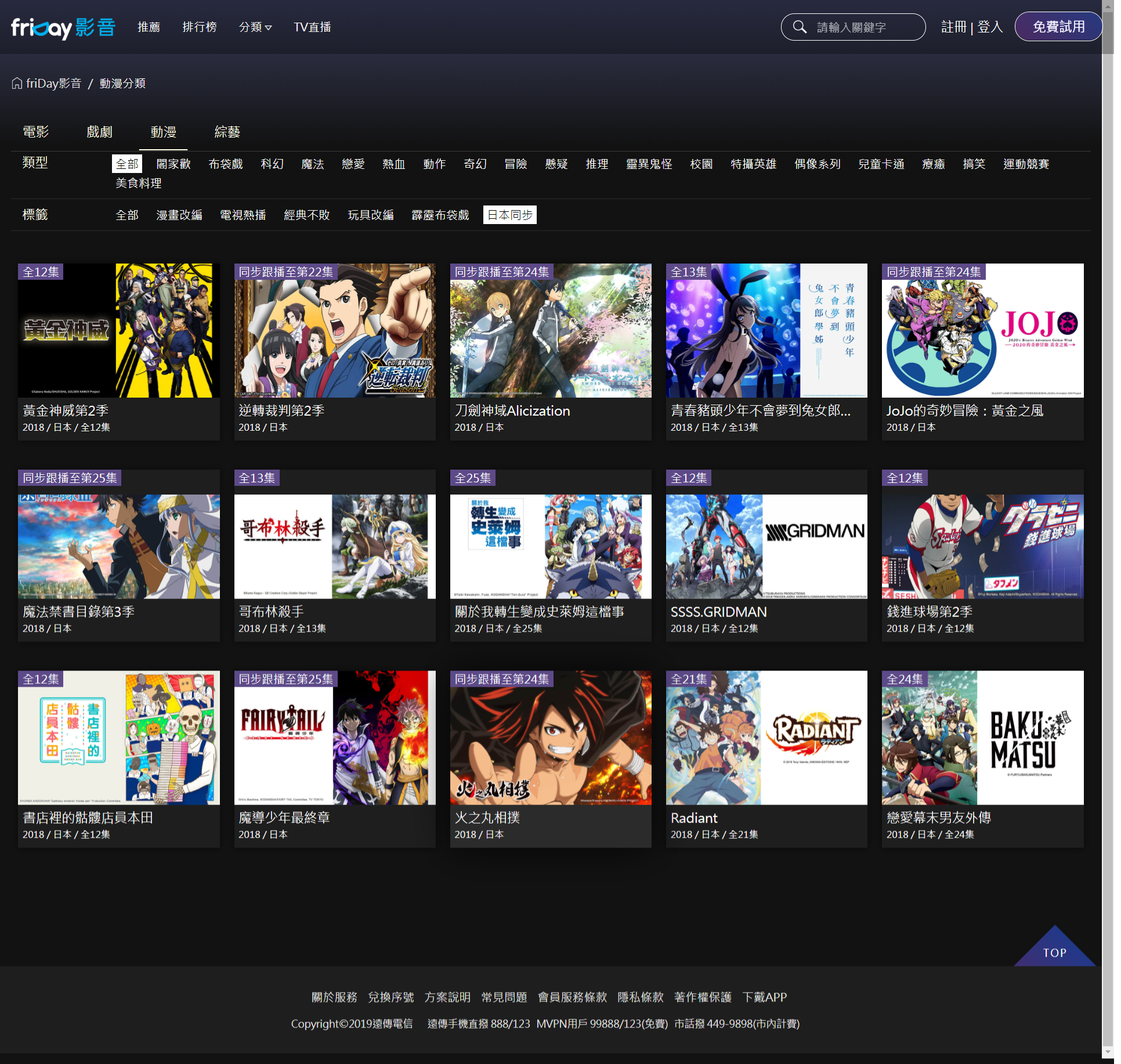Image resolution: width=1121 pixels, height=1064 pixels.
Task: Click the 登入 link
Action: (x=990, y=27)
